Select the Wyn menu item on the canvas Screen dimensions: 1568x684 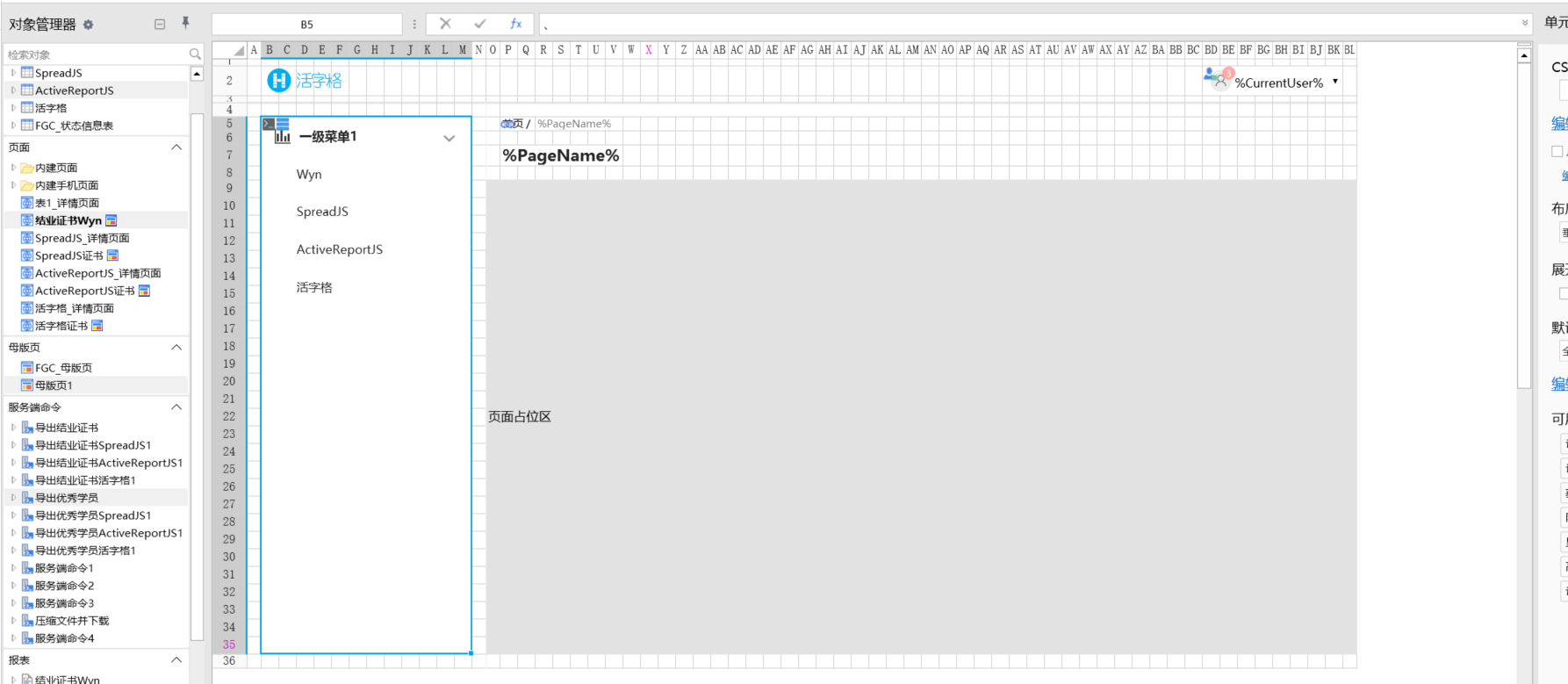[x=309, y=175]
